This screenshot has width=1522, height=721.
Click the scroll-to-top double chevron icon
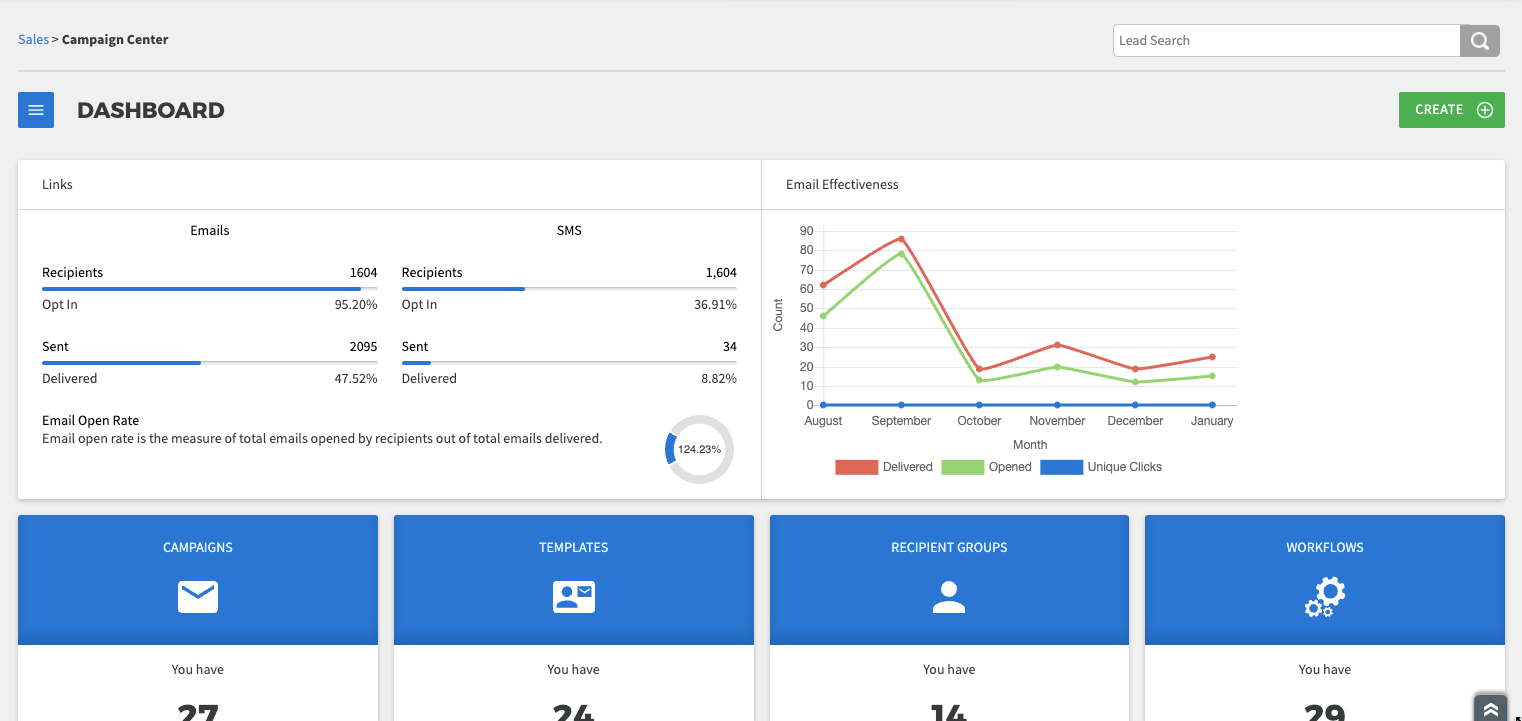tap(1490, 708)
